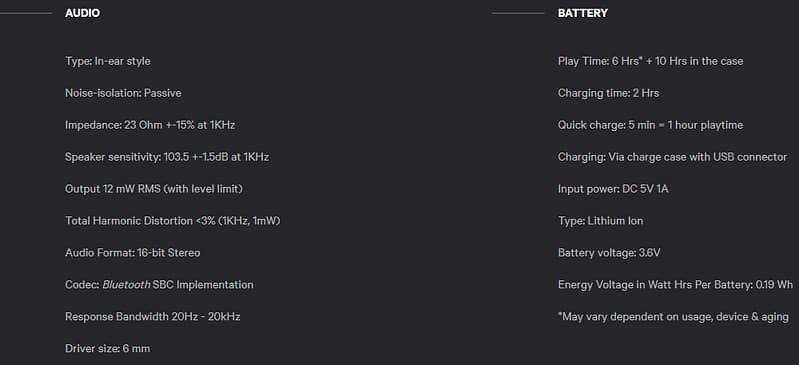The width and height of the screenshot is (799, 365).
Task: Click the Battery voltage 3.6V text
Action: click(x=609, y=253)
